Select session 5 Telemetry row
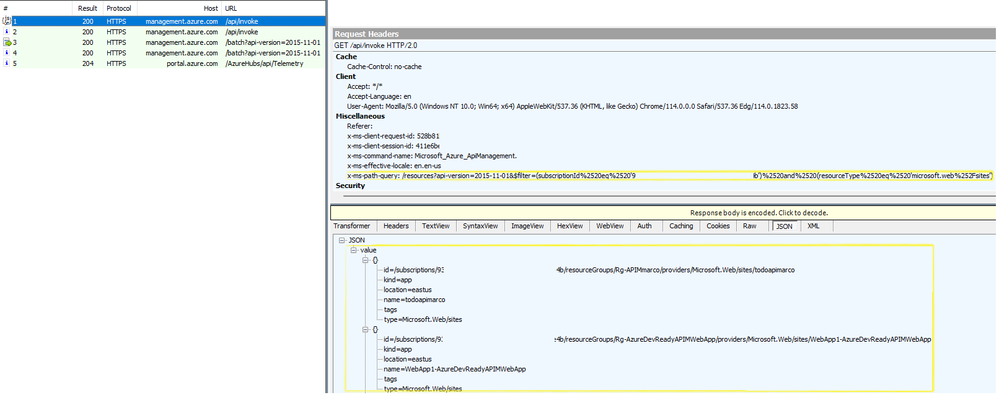999x394 pixels. 162,63
